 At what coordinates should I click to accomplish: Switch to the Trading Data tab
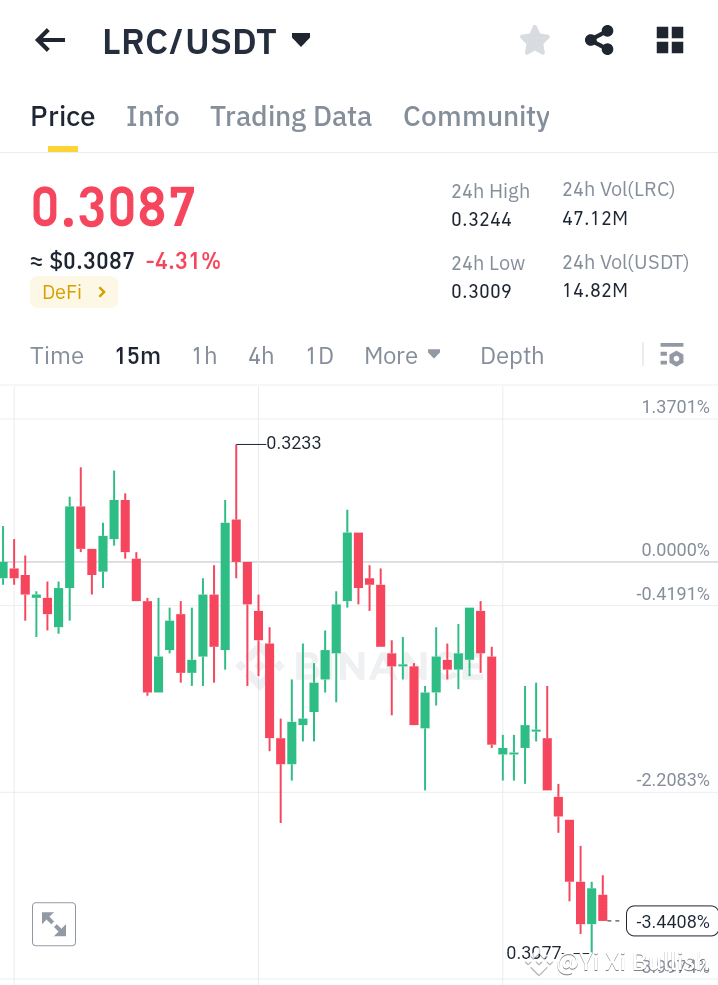[290, 116]
